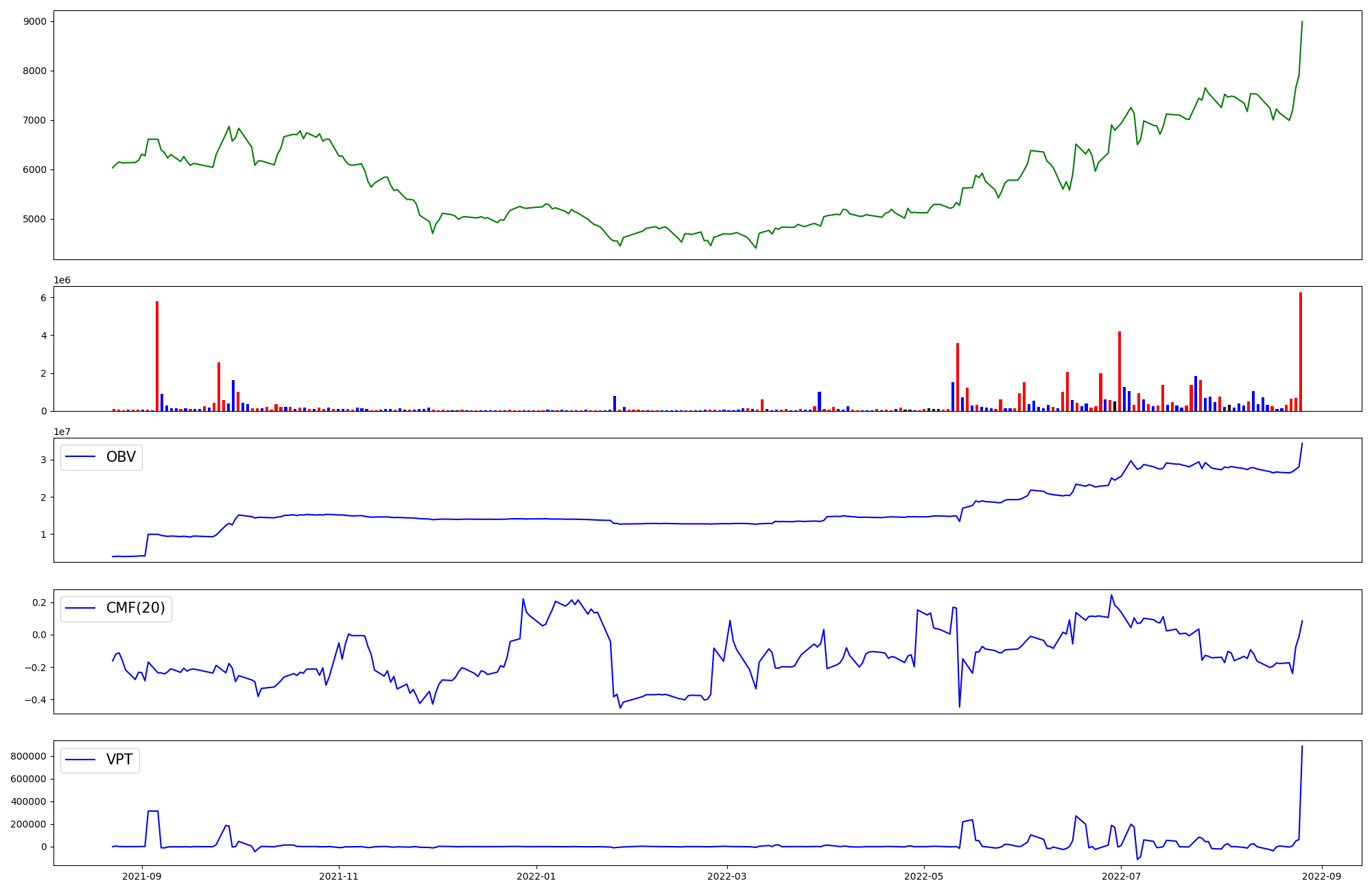Click the 2022-05 x-axis date label
The image size is (1372, 892).
pos(923,876)
